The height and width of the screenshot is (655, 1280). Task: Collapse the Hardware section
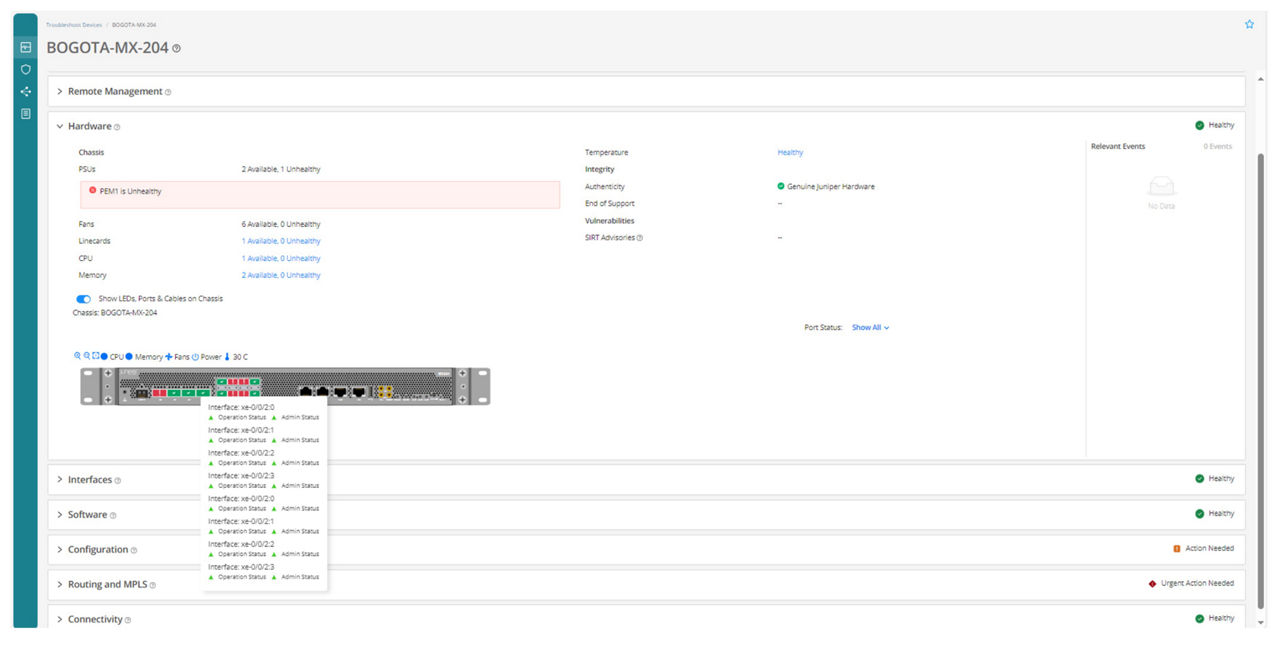(x=59, y=126)
